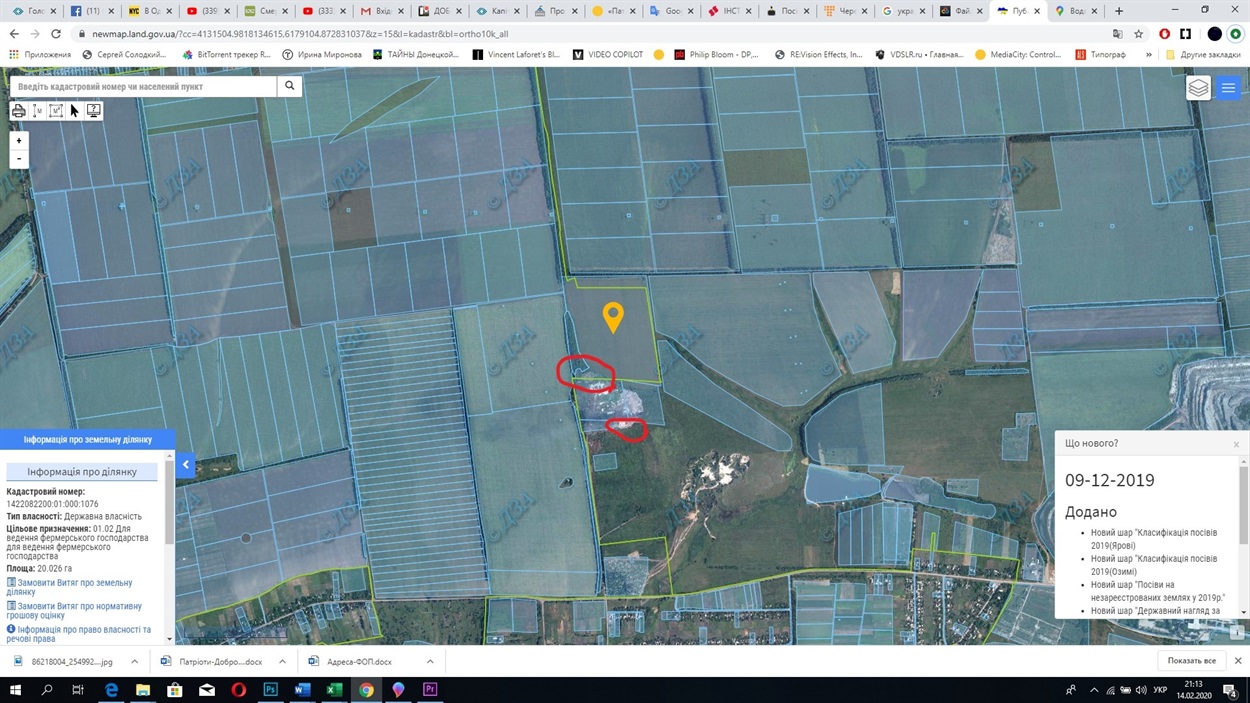Image resolution: width=1250 pixels, height=703 pixels.
Task: Switch to the 'укра' Google tab
Action: click(902, 11)
